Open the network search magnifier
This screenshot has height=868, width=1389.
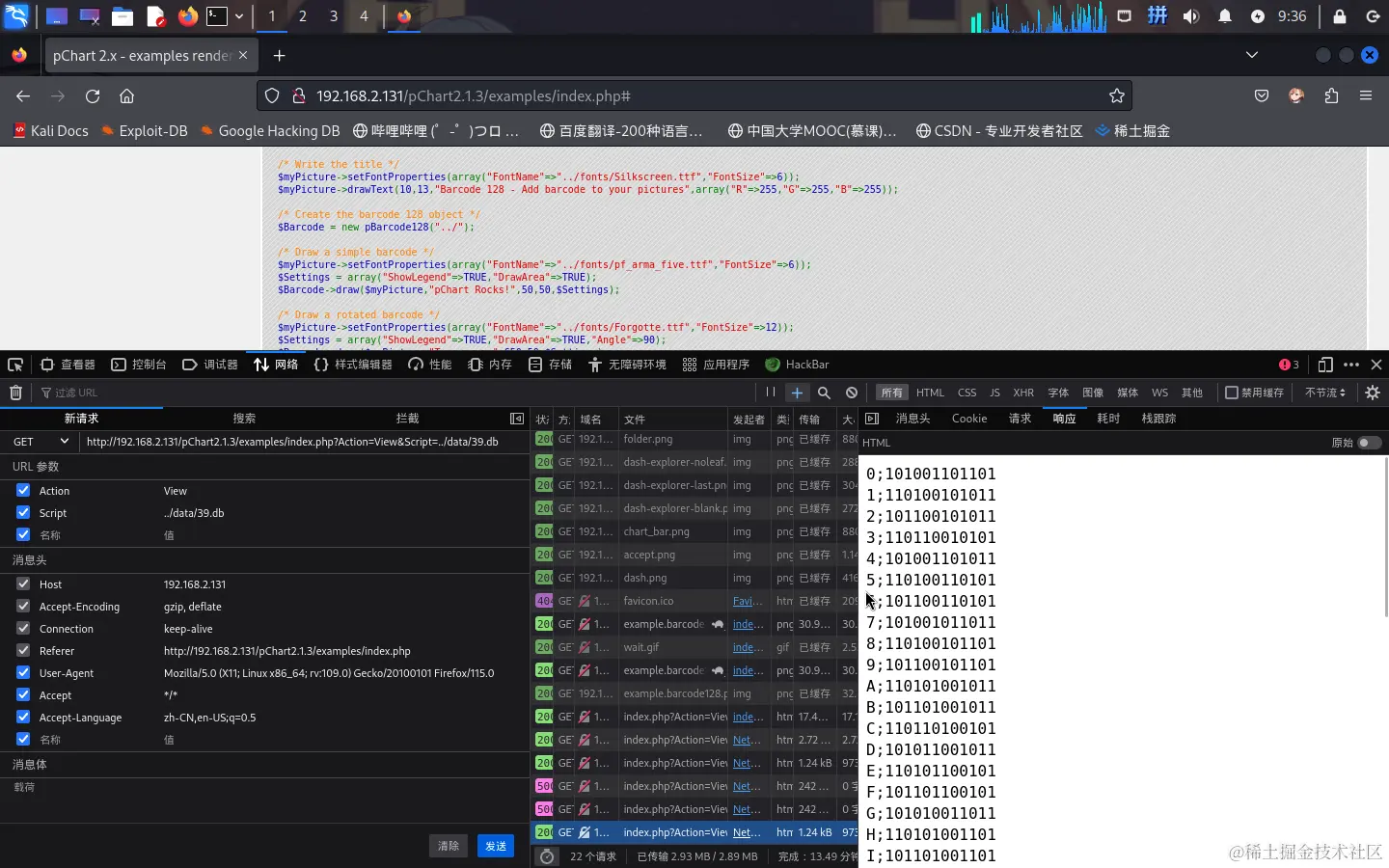click(x=824, y=393)
